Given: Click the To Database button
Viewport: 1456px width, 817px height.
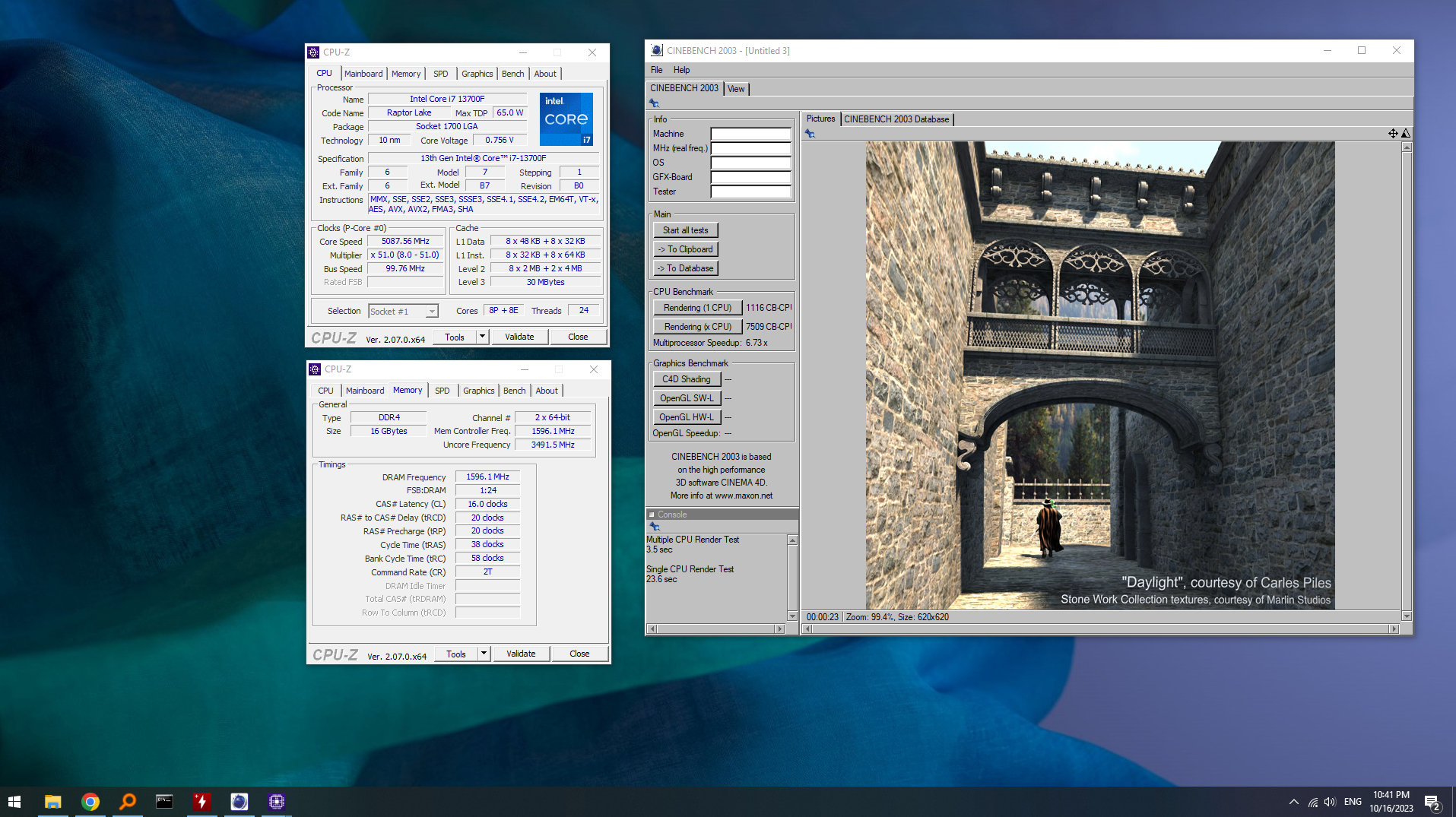Looking at the screenshot, I should pyautogui.click(x=685, y=268).
